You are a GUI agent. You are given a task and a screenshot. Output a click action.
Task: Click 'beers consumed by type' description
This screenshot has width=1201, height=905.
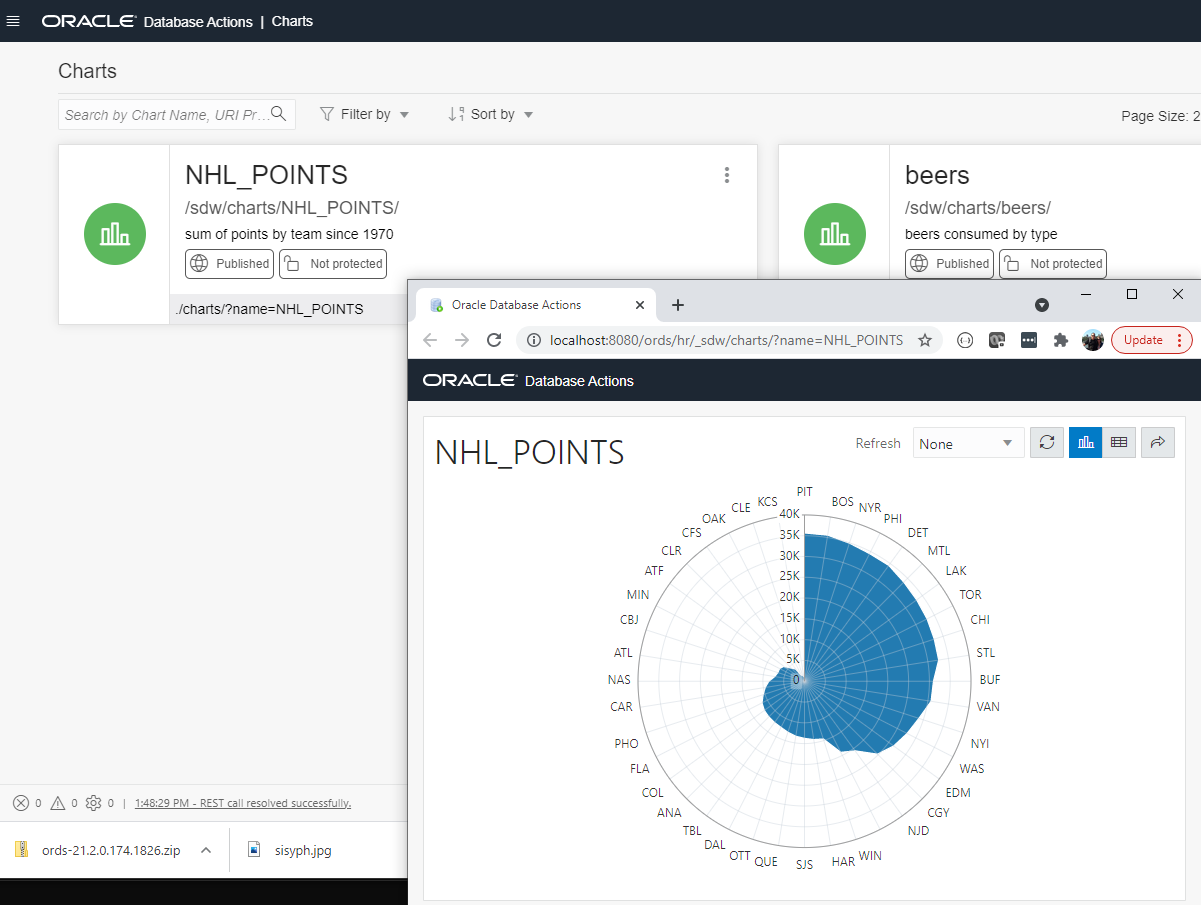[981, 234]
